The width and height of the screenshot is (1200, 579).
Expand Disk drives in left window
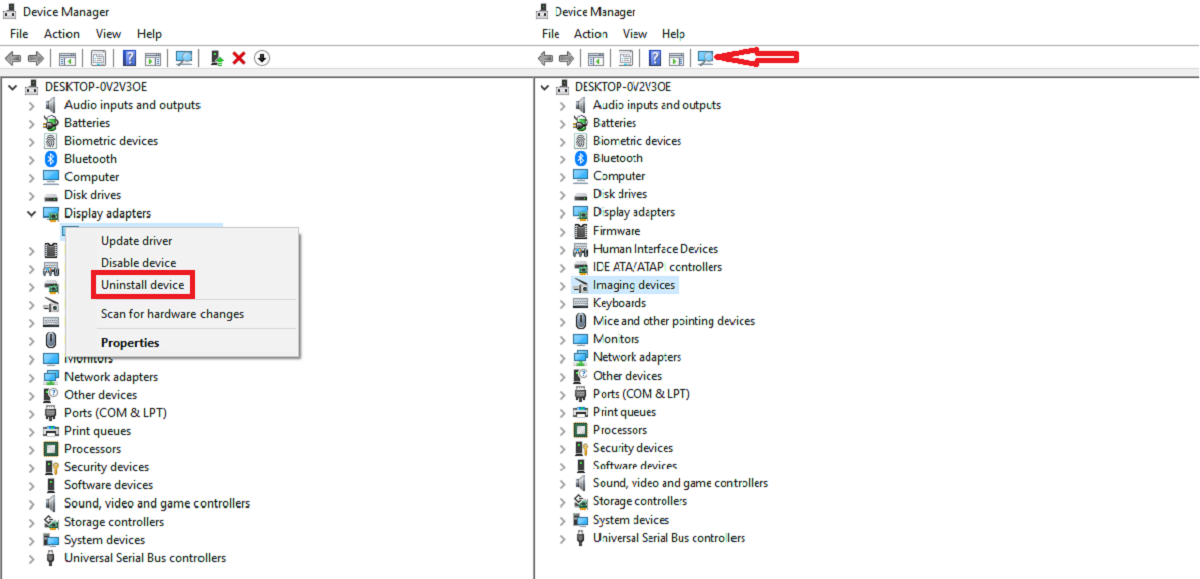pos(31,195)
